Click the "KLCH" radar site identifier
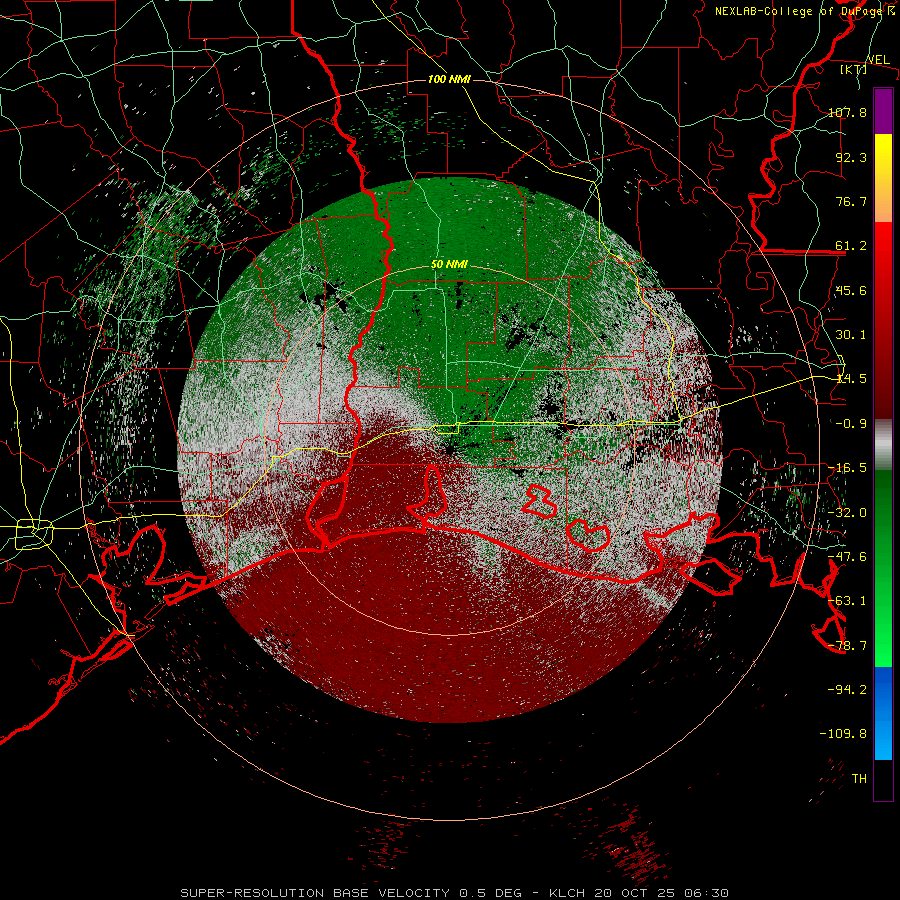900x900 pixels. (567, 893)
